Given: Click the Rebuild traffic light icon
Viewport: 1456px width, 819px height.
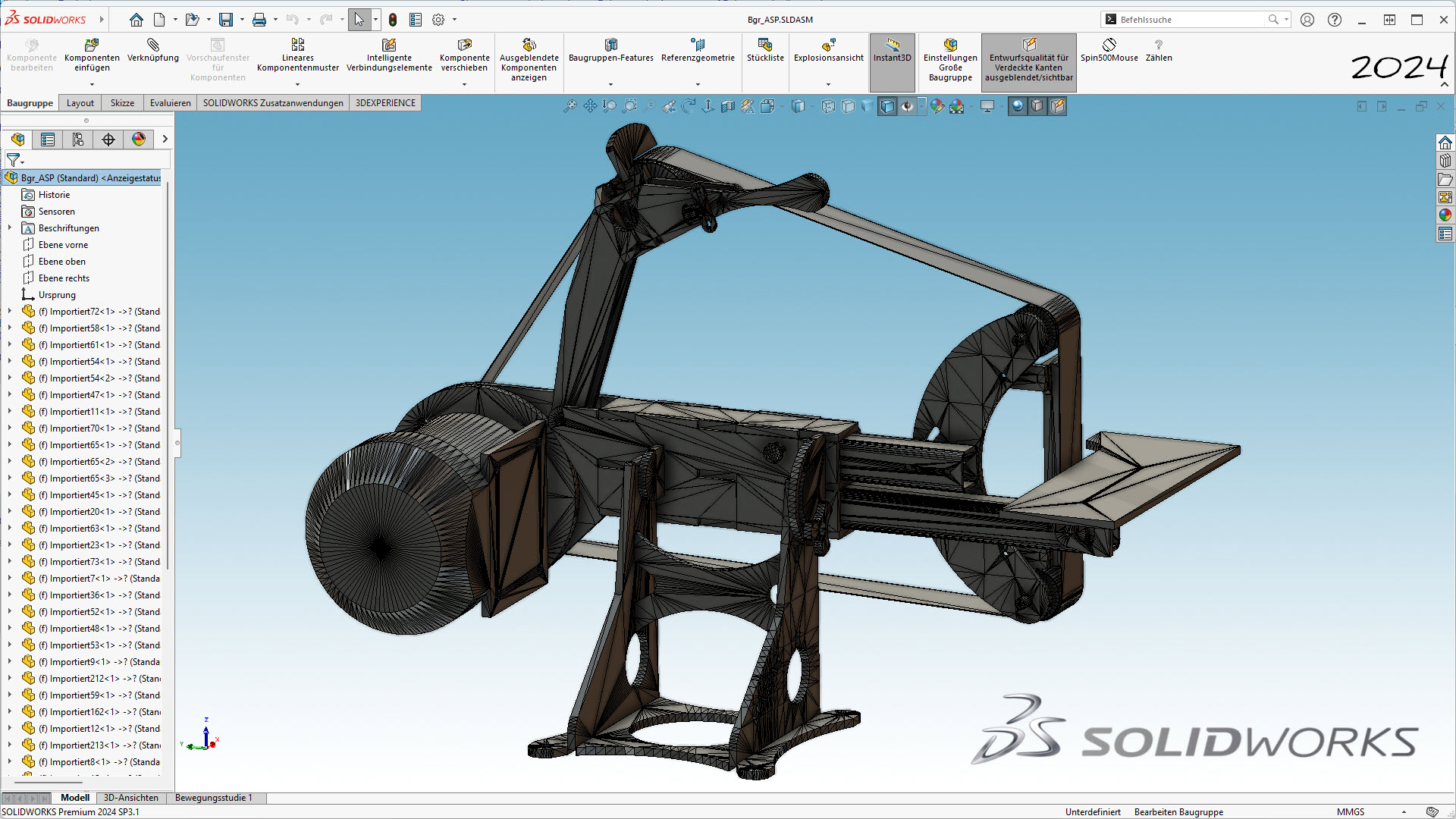Looking at the screenshot, I should pyautogui.click(x=393, y=20).
